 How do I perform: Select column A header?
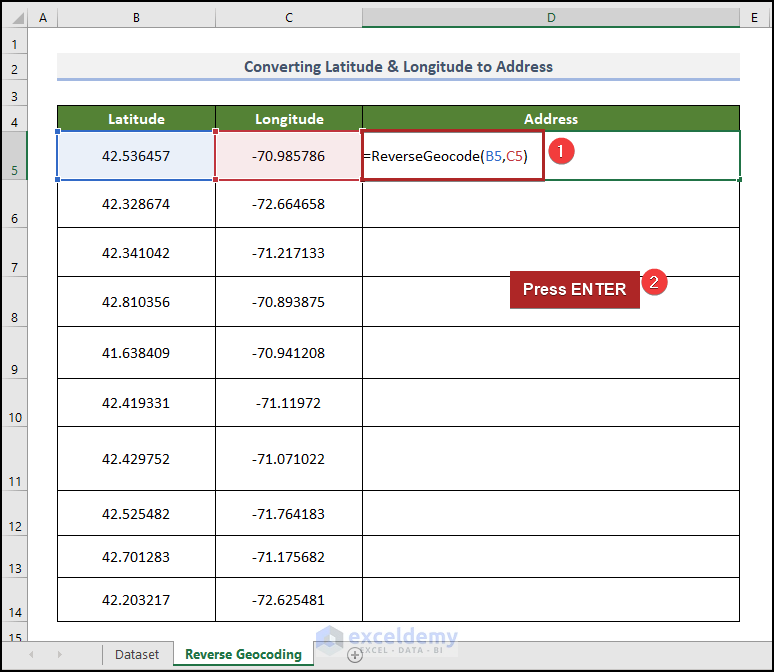tap(43, 18)
